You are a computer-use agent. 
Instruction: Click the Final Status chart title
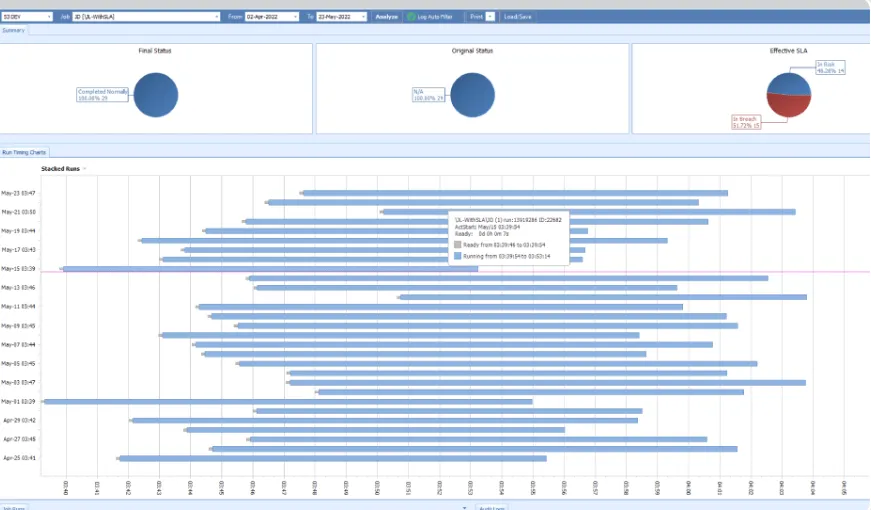[155, 51]
